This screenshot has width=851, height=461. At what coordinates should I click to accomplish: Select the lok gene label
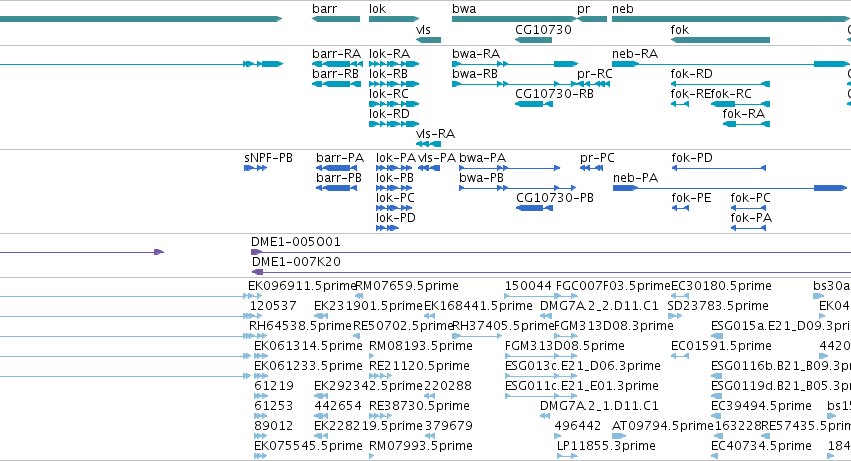pyautogui.click(x=377, y=9)
